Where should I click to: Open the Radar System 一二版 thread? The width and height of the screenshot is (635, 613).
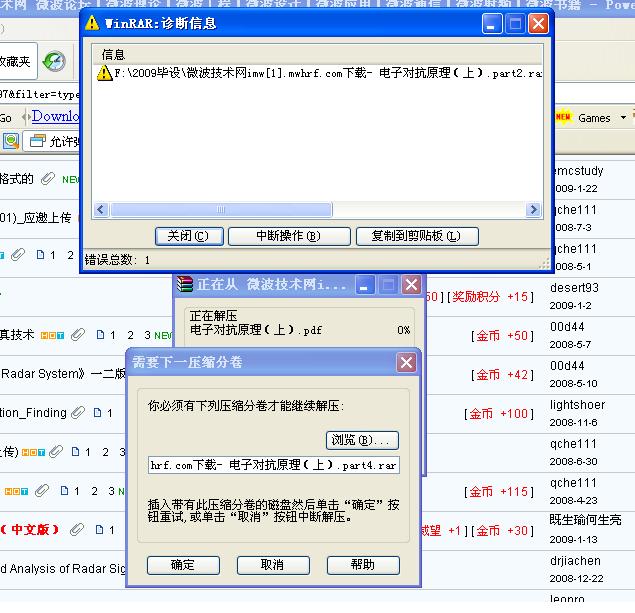[63, 374]
